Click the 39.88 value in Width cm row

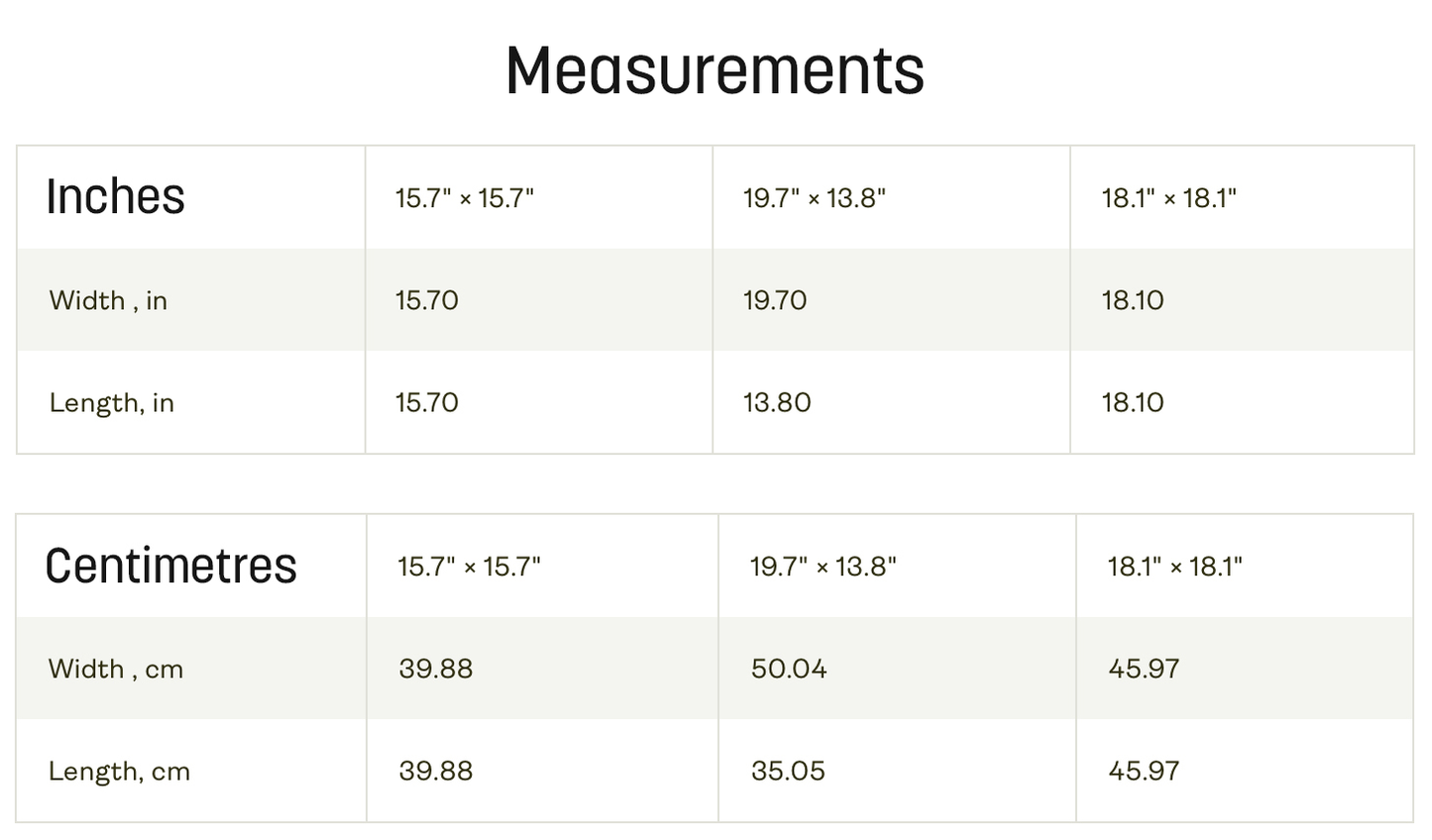[436, 669]
